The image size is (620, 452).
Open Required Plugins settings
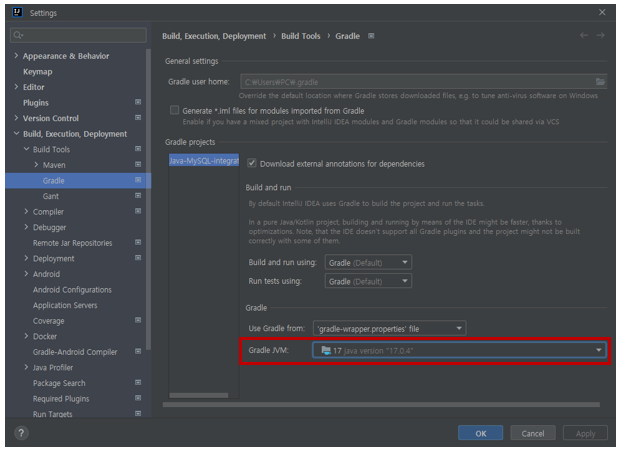61,399
